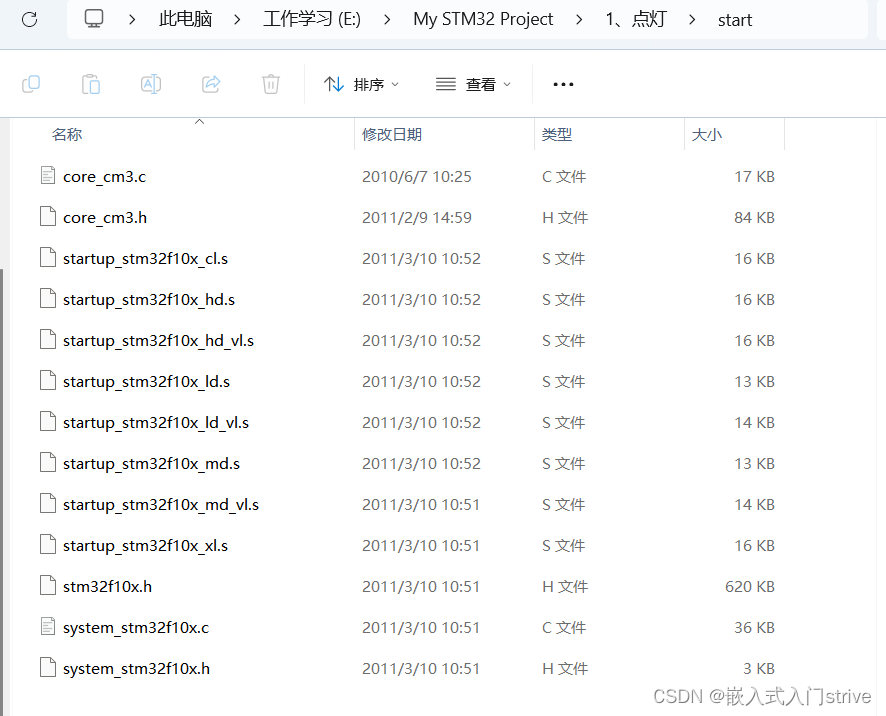This screenshot has width=886, height=716.
Task: Go to My STM32 Project folder breadcrumb
Action: [x=483, y=19]
